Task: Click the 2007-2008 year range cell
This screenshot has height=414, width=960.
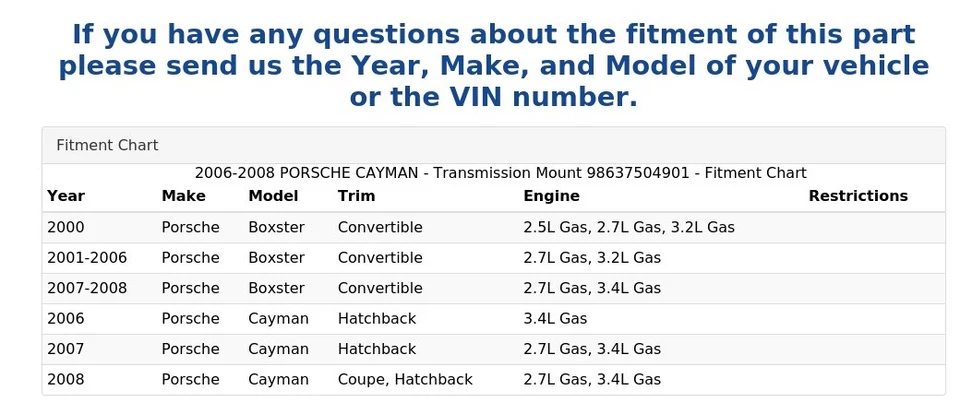Action: (87, 288)
